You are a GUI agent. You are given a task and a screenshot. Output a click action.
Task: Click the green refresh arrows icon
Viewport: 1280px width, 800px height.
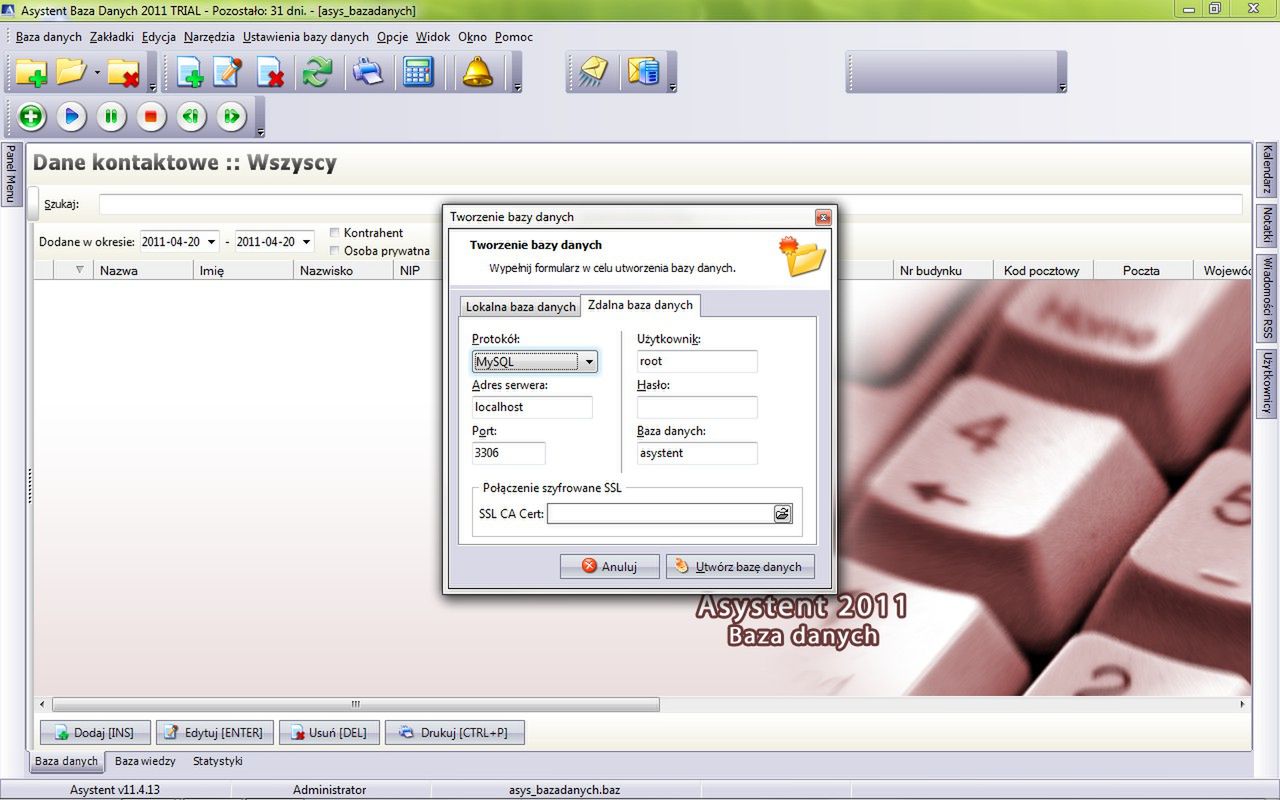(317, 72)
